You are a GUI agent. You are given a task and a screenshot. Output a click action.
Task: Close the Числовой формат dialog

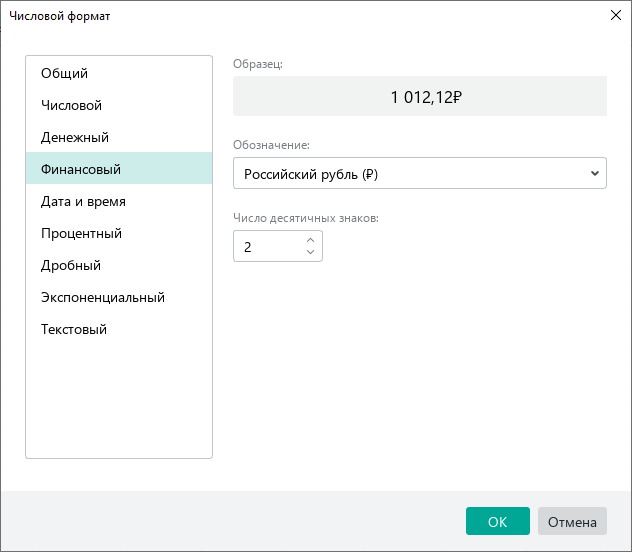pyautogui.click(x=614, y=16)
